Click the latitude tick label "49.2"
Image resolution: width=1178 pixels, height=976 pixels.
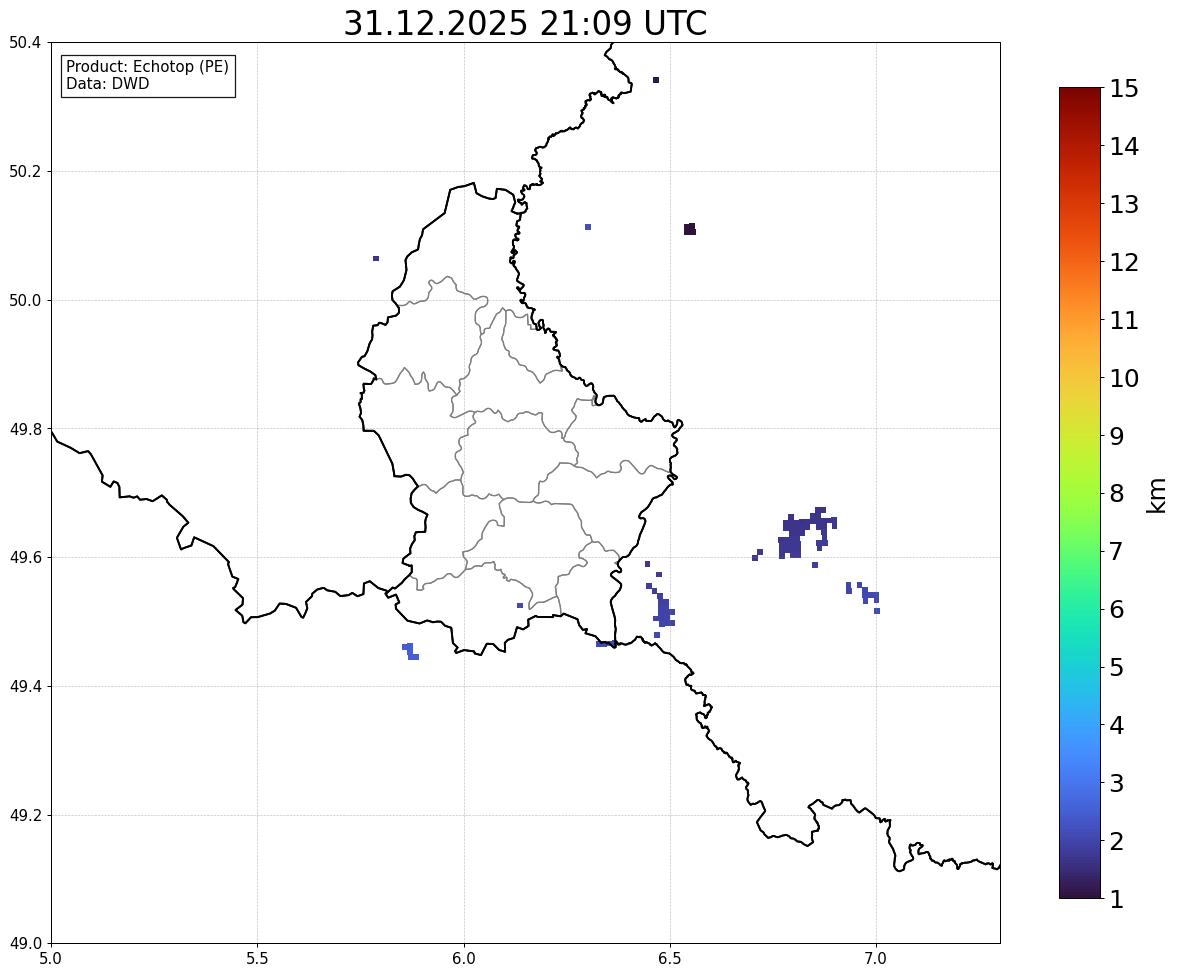[25, 815]
